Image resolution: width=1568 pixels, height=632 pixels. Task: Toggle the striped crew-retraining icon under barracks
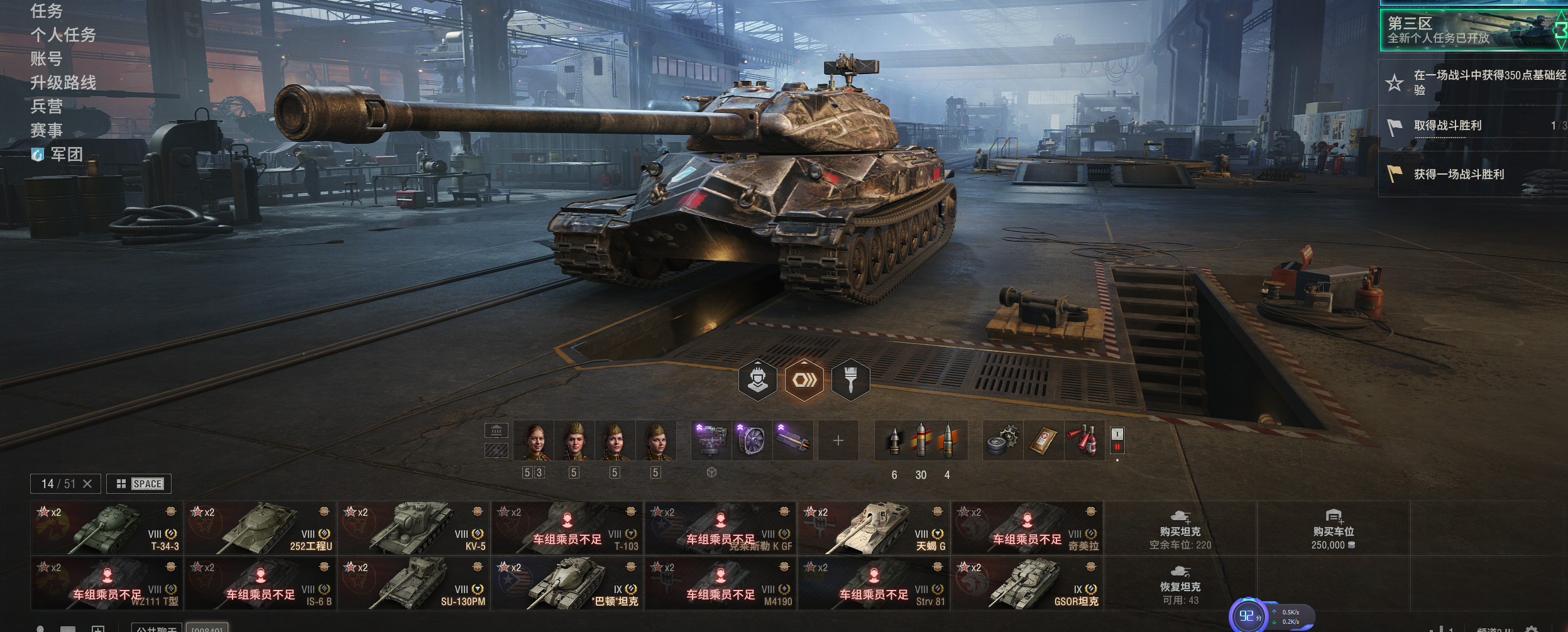496,450
